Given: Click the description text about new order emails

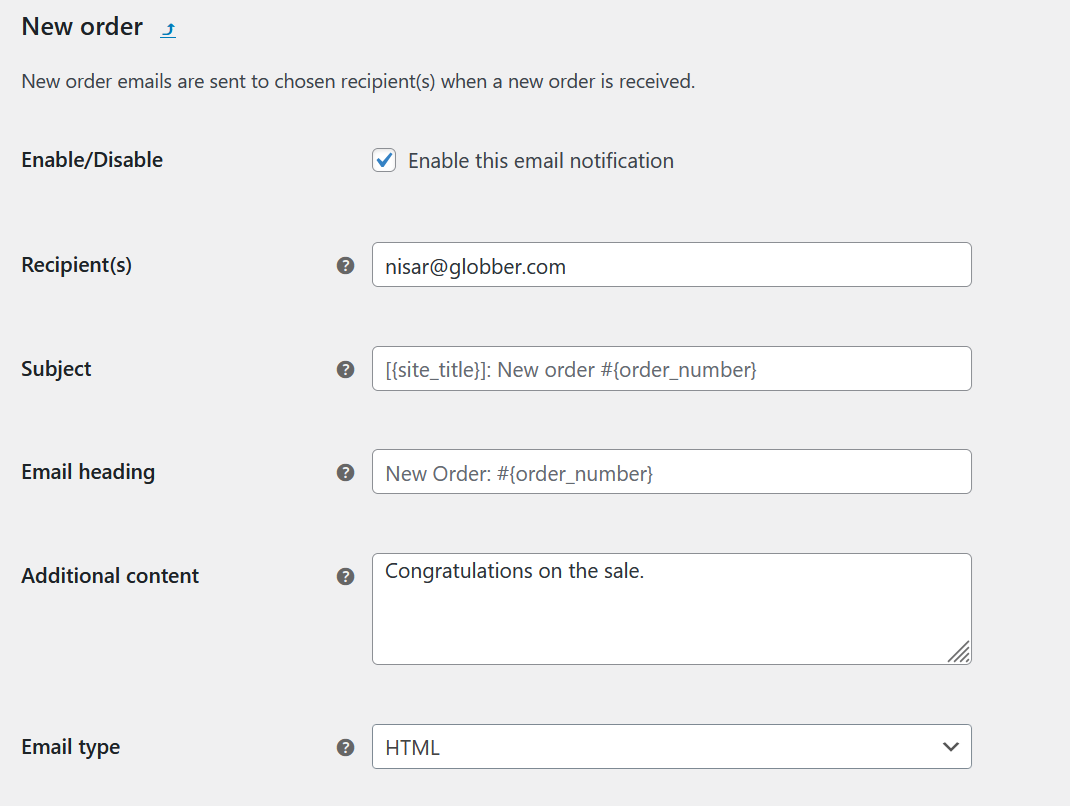Looking at the screenshot, I should pyautogui.click(x=358, y=81).
